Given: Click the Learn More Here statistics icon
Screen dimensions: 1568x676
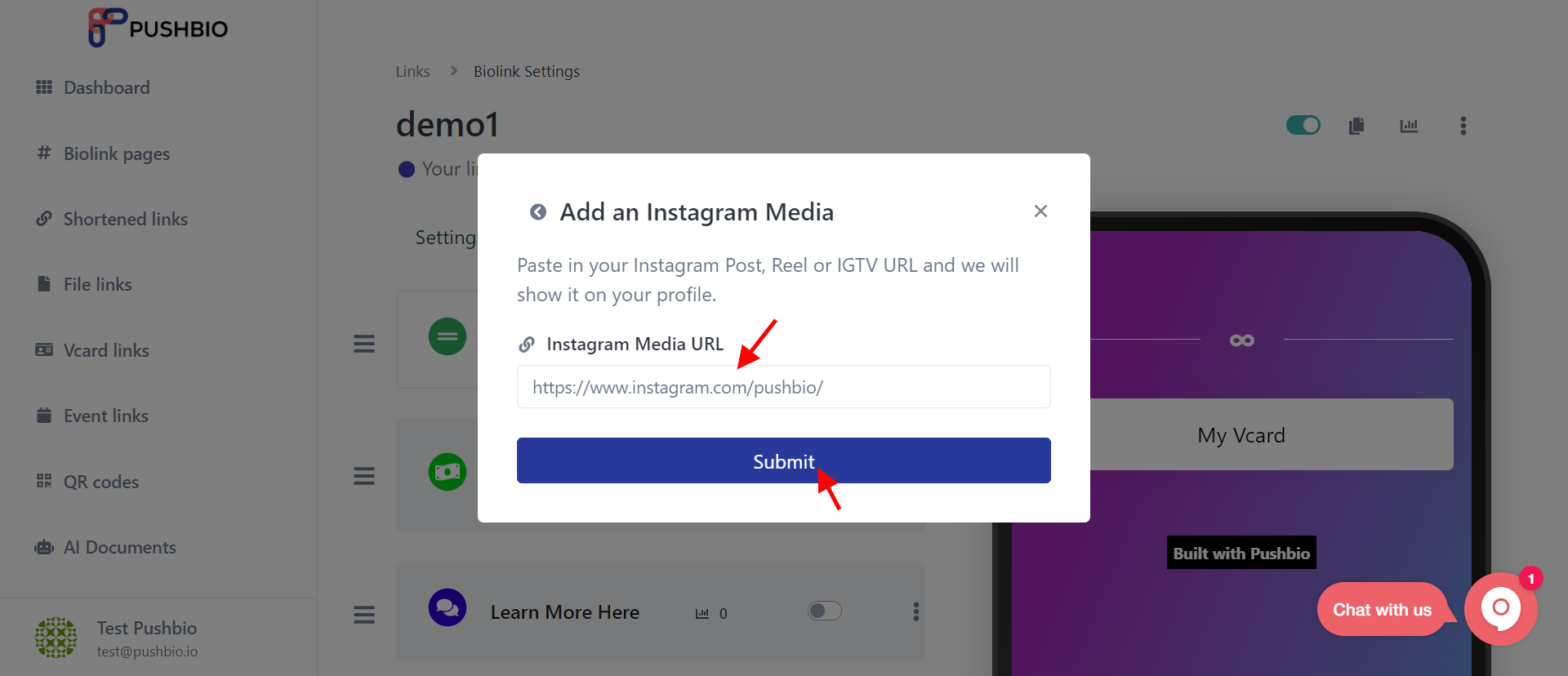Looking at the screenshot, I should point(702,613).
